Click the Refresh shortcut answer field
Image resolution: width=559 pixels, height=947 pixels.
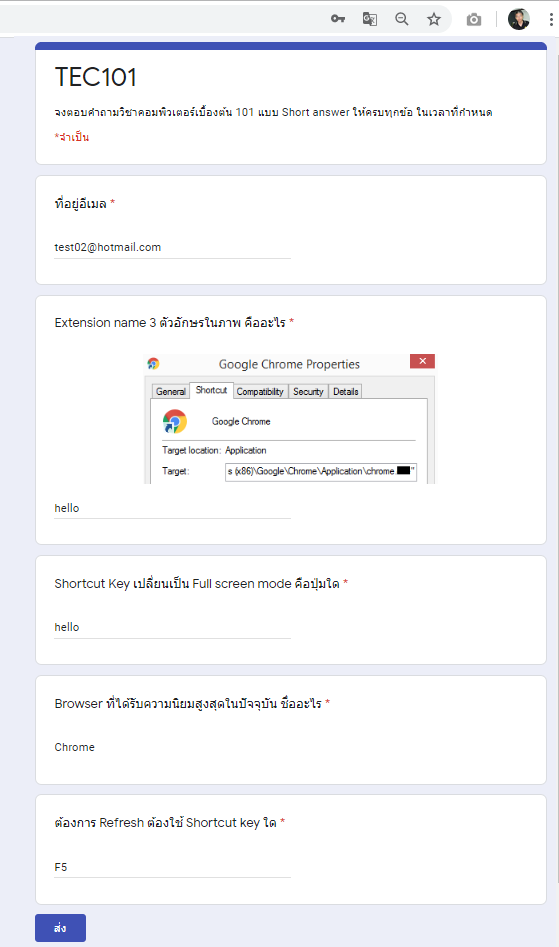(172, 867)
